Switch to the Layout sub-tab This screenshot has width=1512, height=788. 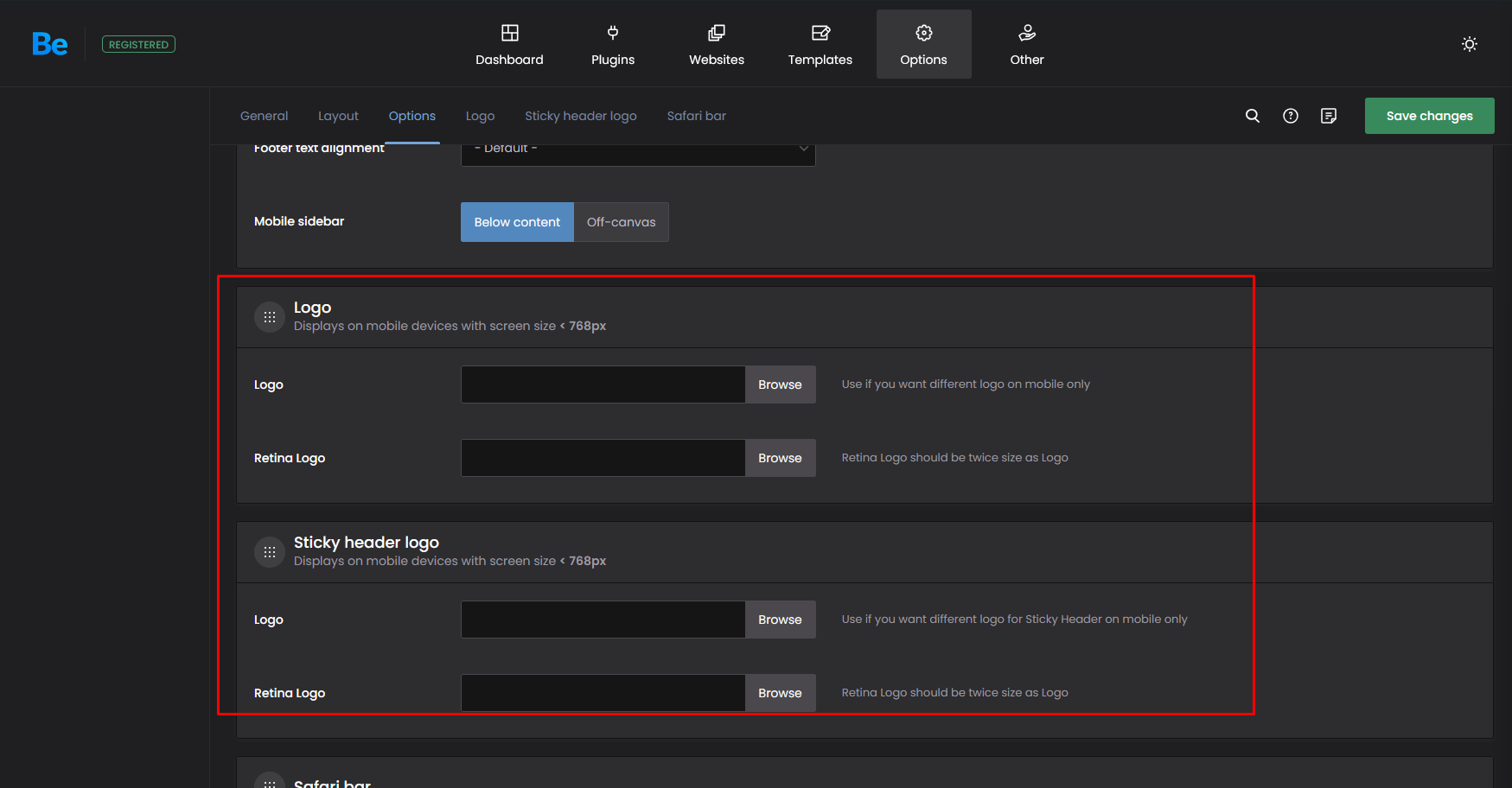[338, 116]
